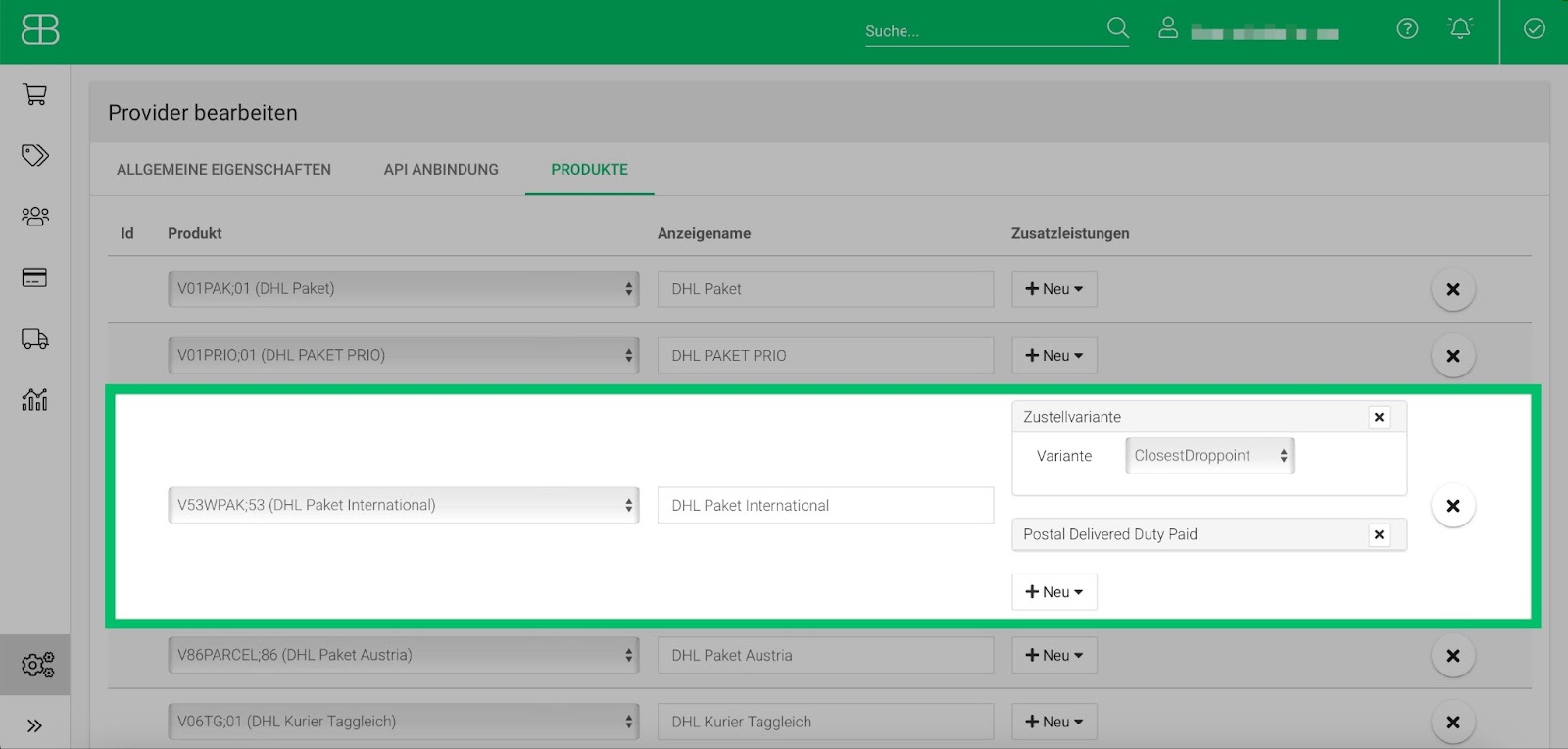Add new extra service for DHL Paket International

click(1054, 592)
